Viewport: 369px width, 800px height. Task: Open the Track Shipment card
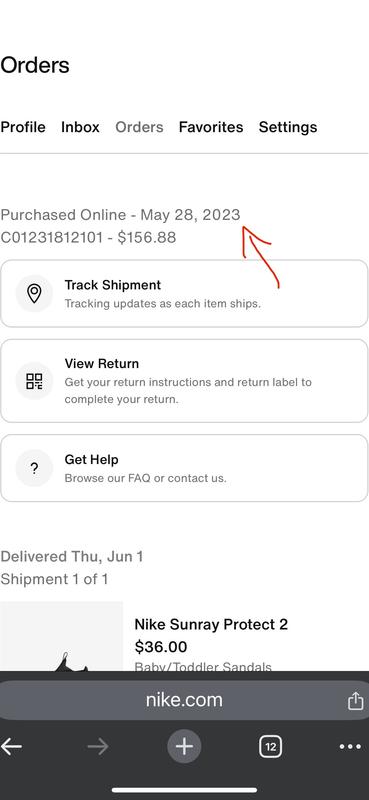[x=184, y=293]
